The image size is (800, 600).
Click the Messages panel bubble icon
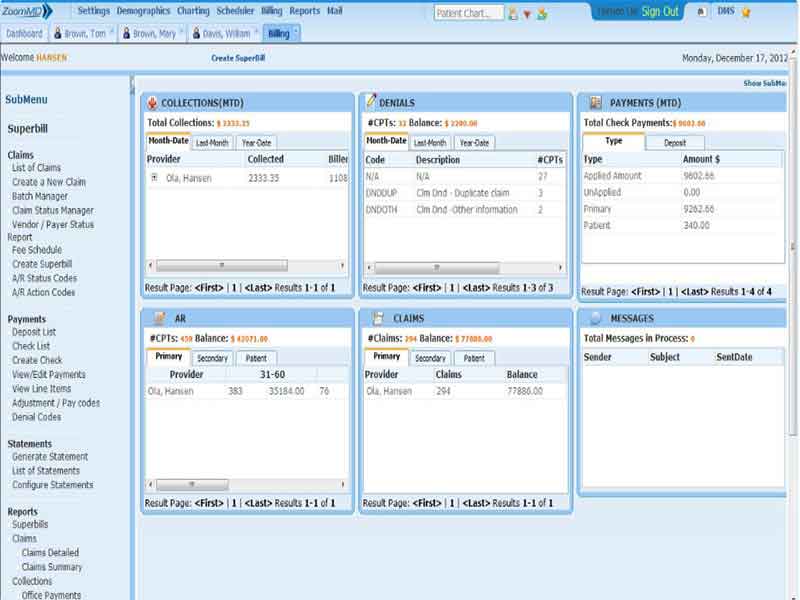[x=596, y=318]
